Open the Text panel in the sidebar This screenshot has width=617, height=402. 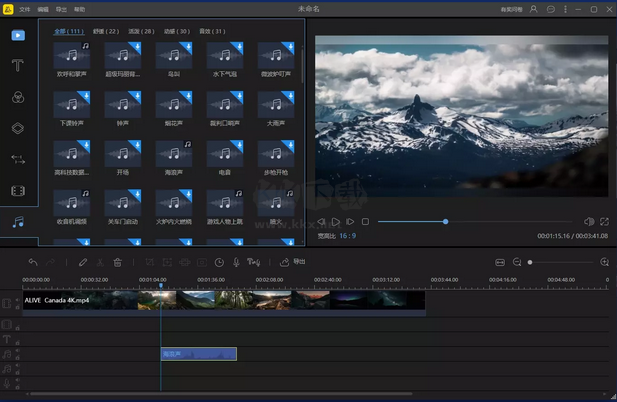coord(18,66)
